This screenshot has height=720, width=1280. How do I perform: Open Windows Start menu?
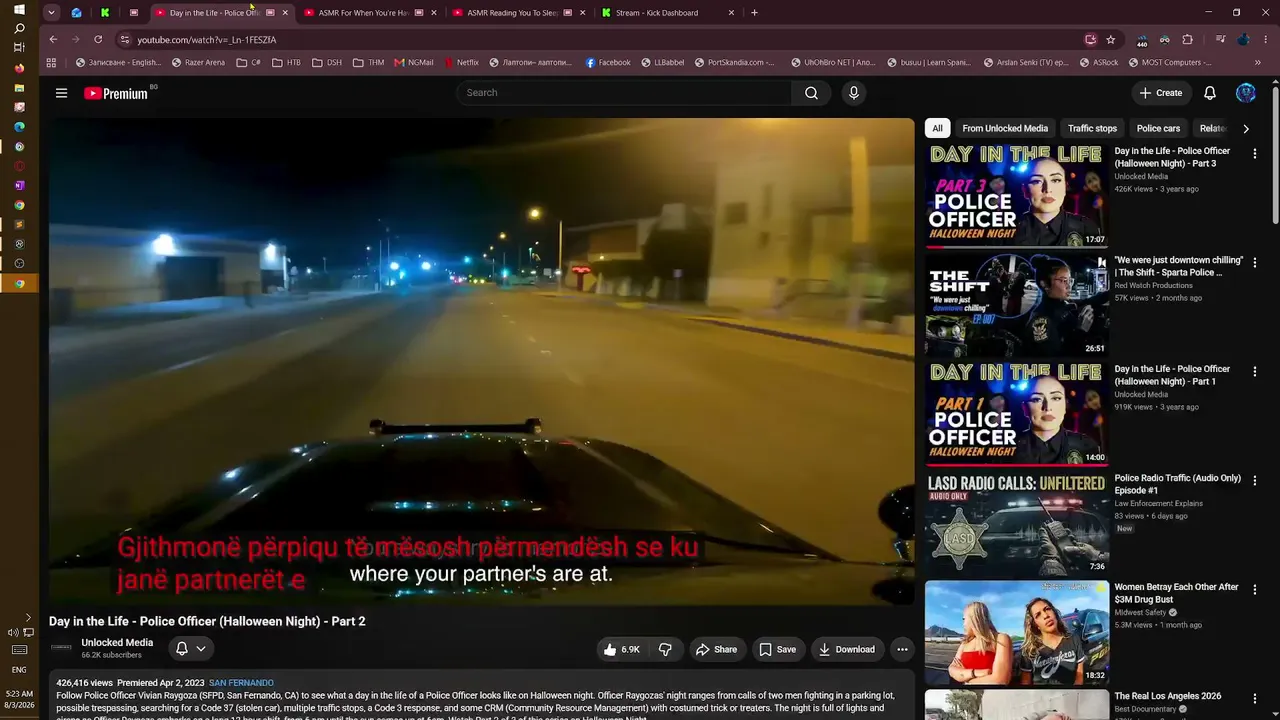point(19,10)
